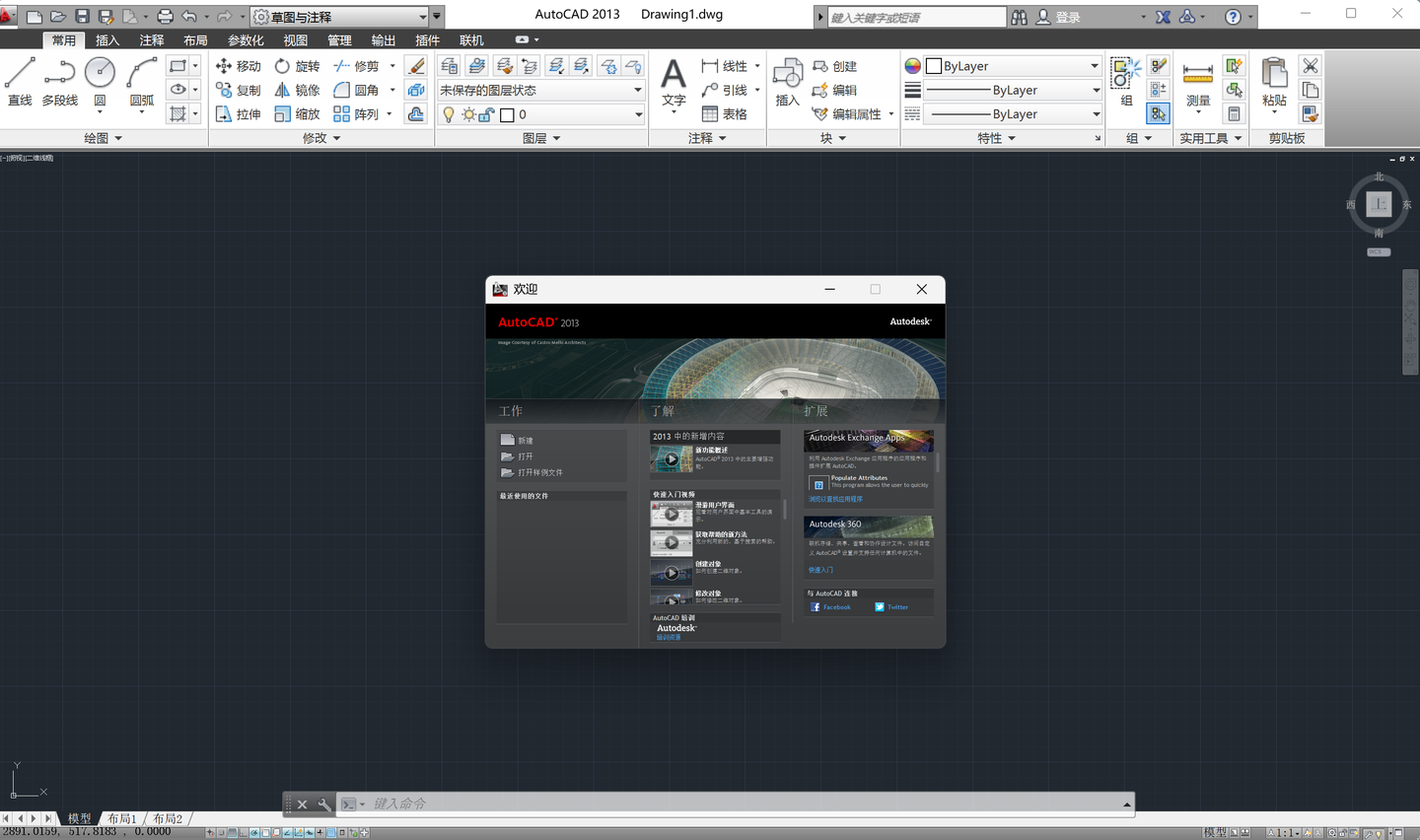
Task: Click the cut scissors icon in clipboard panel
Action: point(1310,66)
